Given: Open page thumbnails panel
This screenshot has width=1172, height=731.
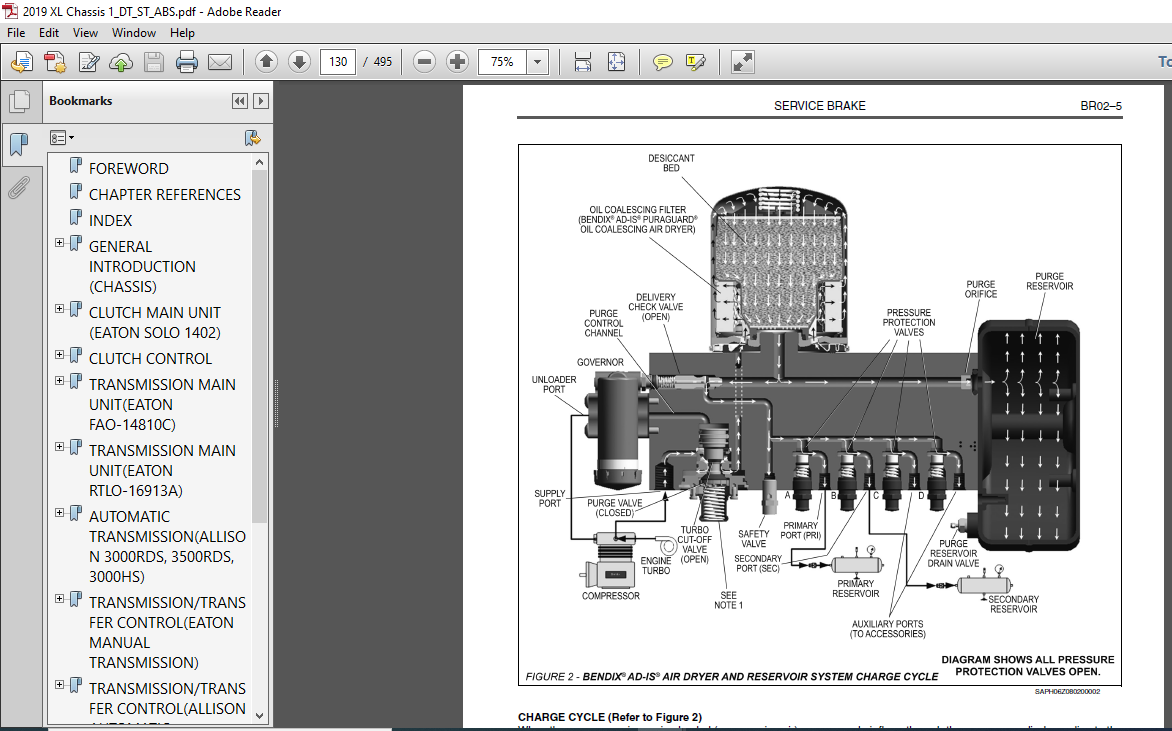Looking at the screenshot, I should (x=20, y=102).
